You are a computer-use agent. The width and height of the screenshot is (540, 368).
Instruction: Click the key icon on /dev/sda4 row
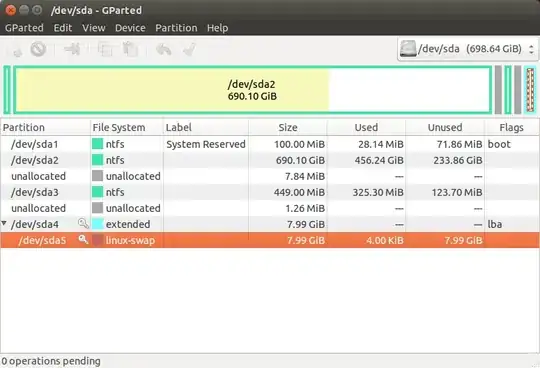83,223
